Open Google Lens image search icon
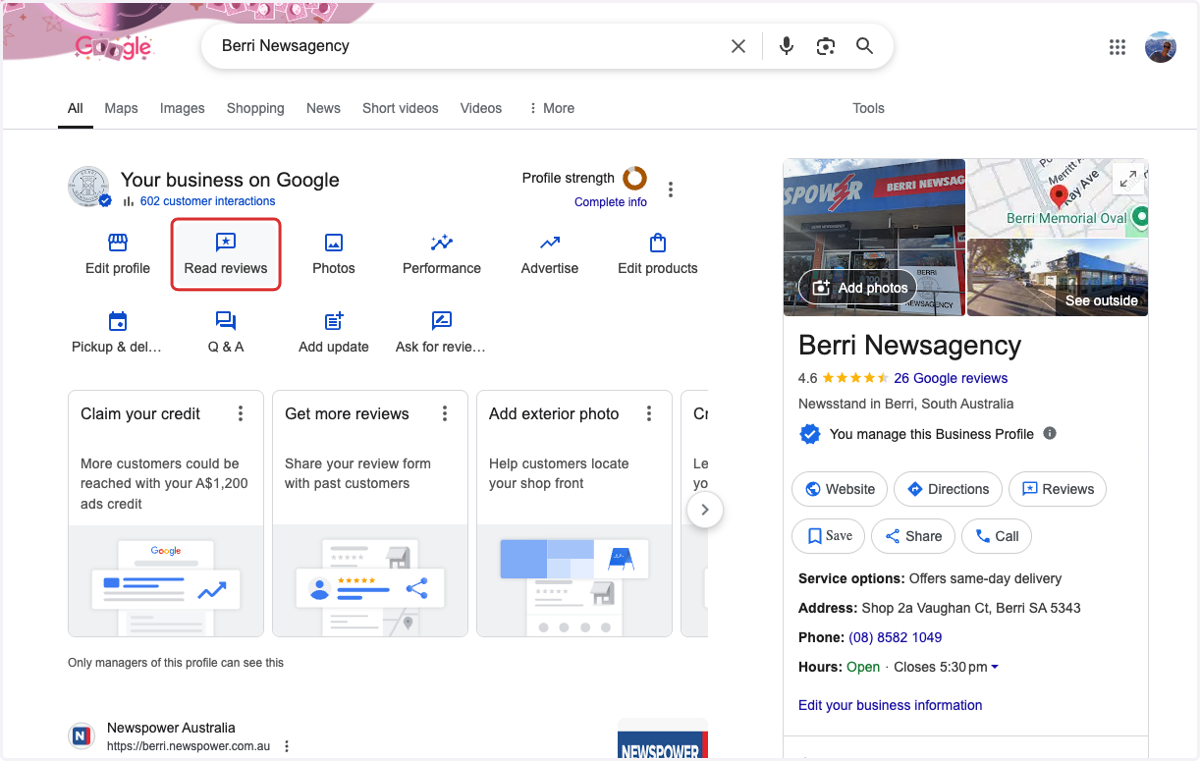Screen dimensions: 1200x761 (825, 46)
